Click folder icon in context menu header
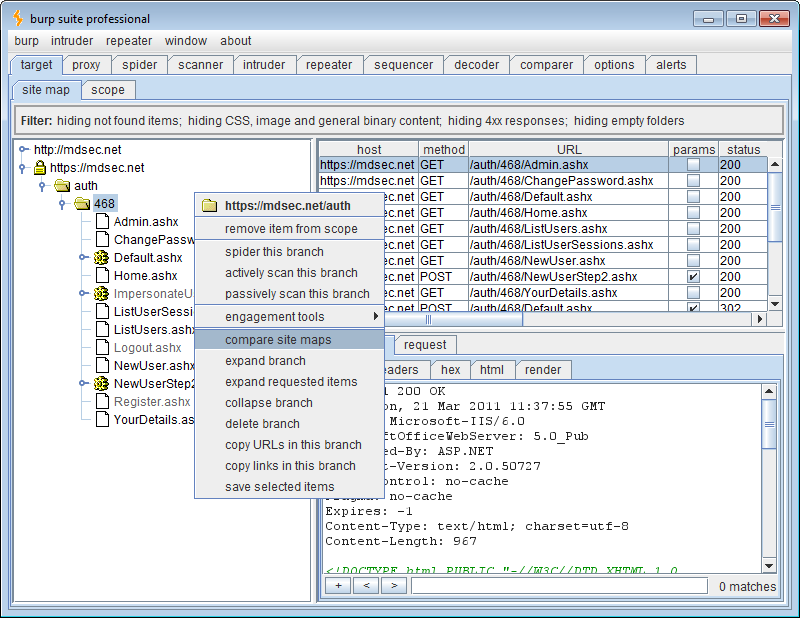 [209, 206]
